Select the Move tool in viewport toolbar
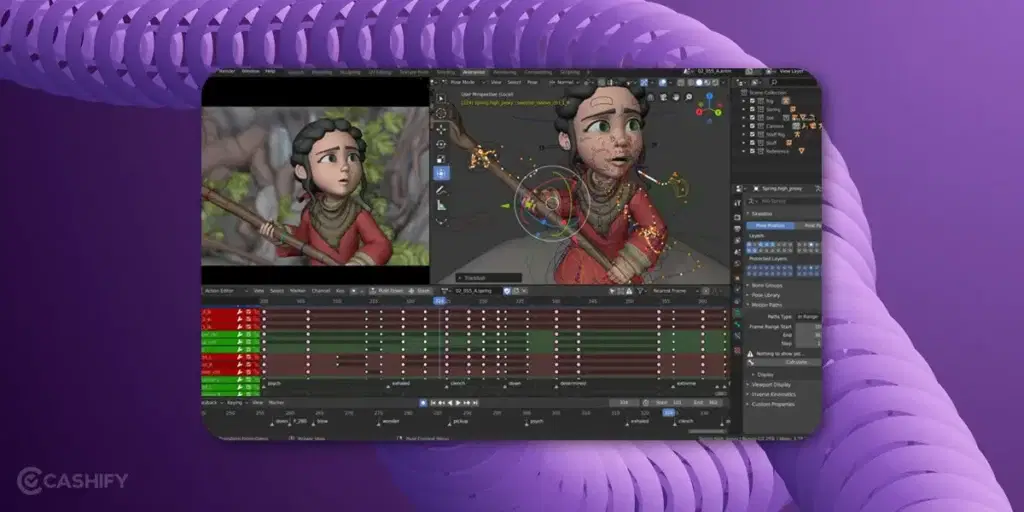 (441, 129)
